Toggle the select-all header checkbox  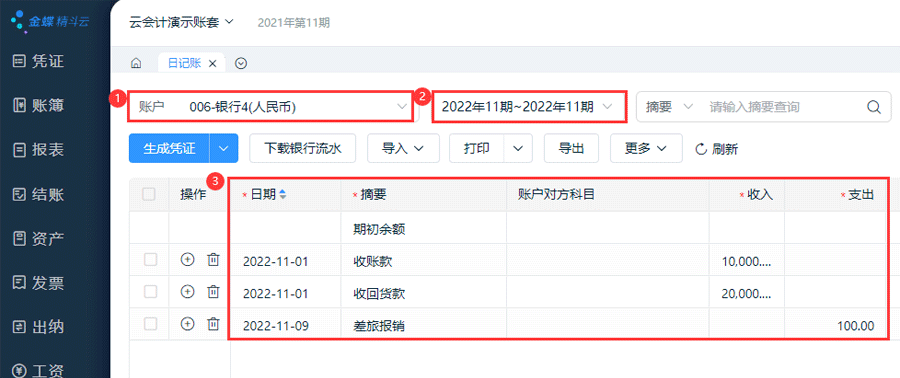coord(149,194)
